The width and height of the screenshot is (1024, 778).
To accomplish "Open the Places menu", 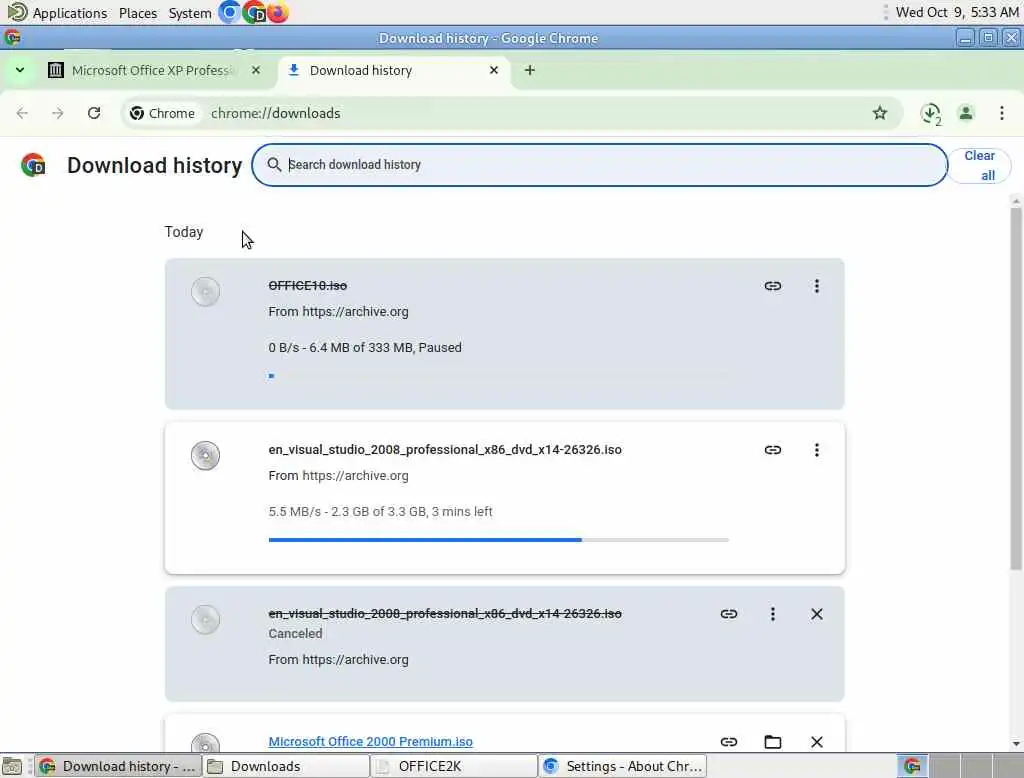I will click(138, 12).
